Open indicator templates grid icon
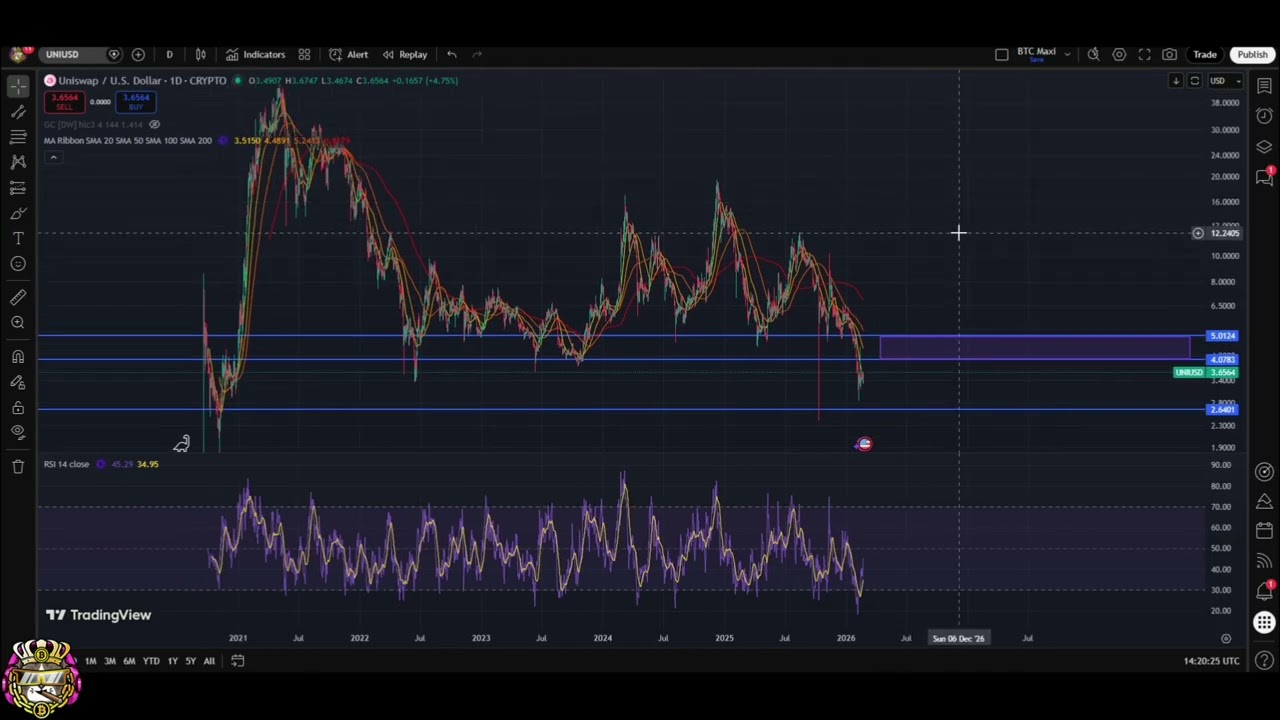Screen dimensions: 1280x720 [x=304, y=54]
